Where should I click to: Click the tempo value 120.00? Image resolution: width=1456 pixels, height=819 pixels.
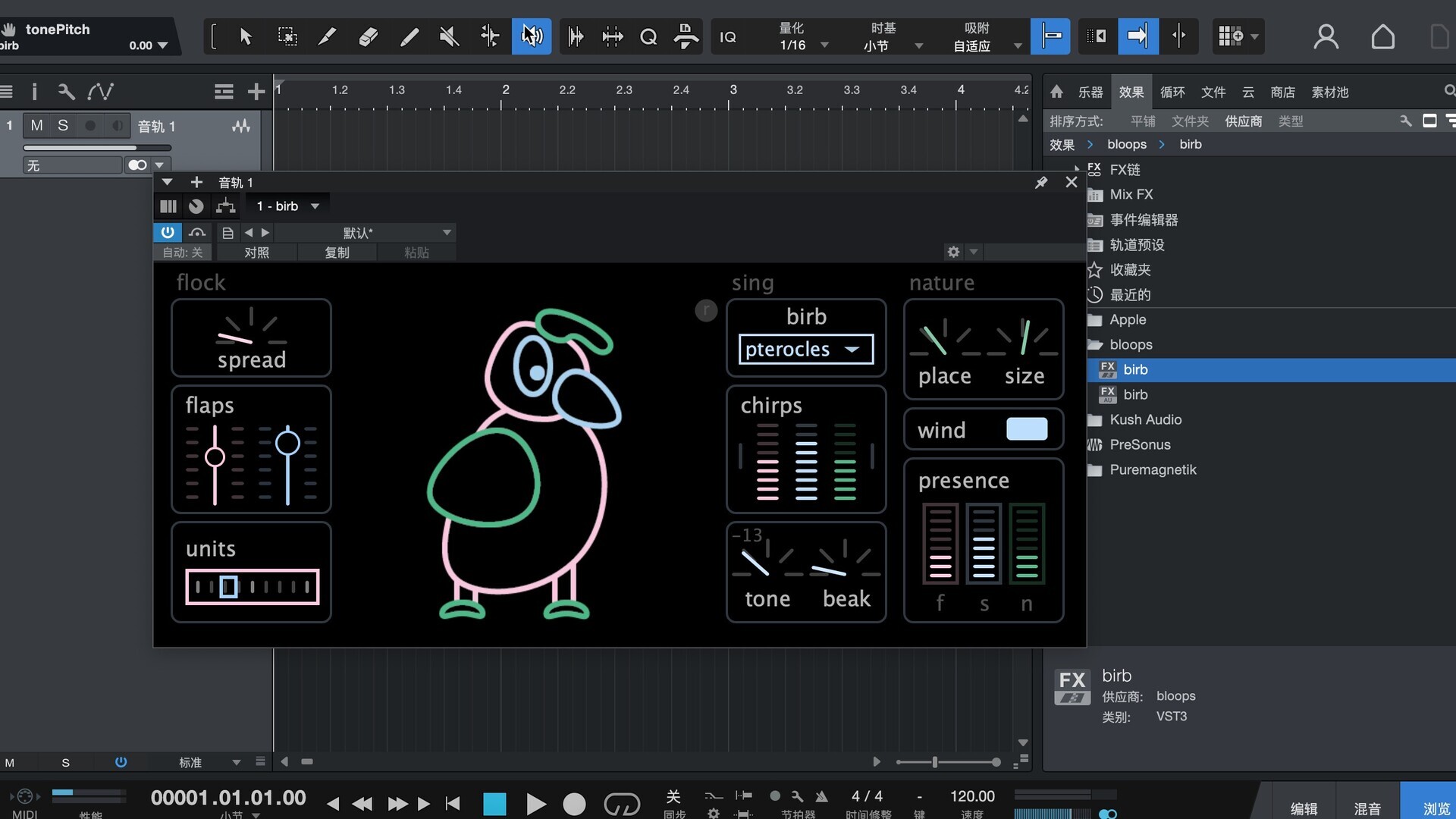(972, 796)
